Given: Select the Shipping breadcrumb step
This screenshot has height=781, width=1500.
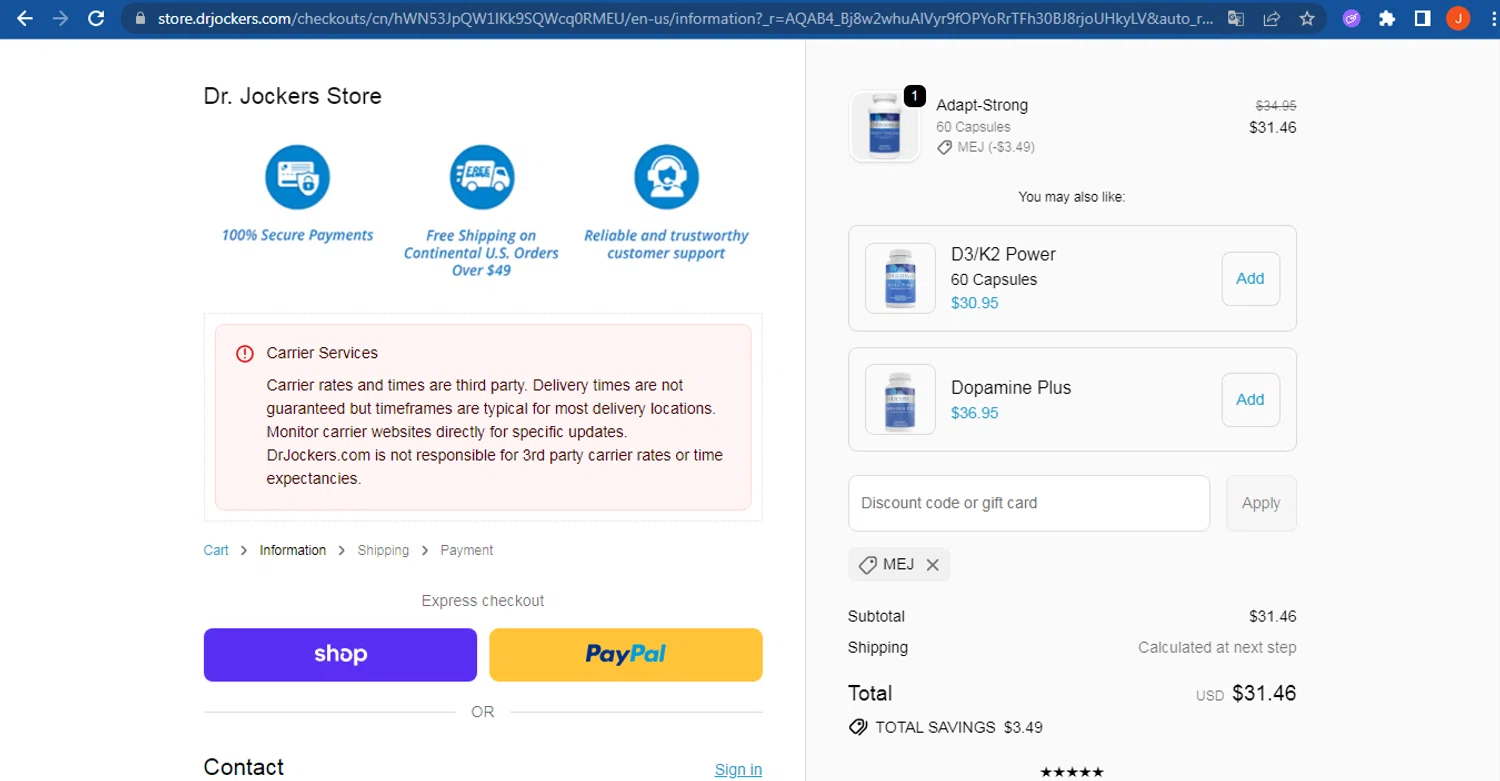Looking at the screenshot, I should click(383, 550).
